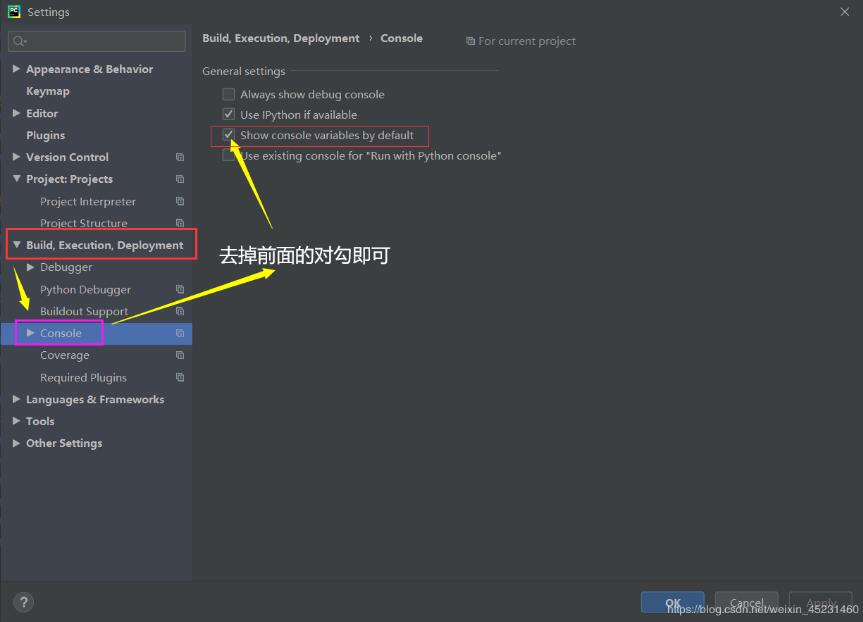Click the PyCharm logo icon in title bar
This screenshot has width=863, height=622.
[x=14, y=12]
